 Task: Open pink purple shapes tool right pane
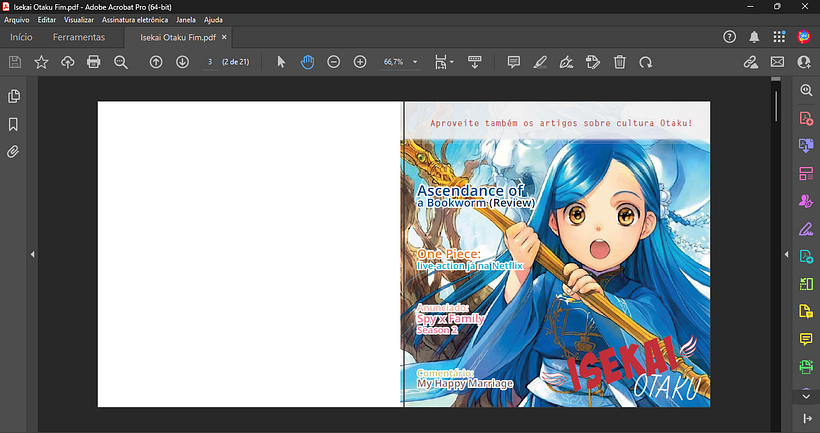pyautogui.click(x=806, y=201)
